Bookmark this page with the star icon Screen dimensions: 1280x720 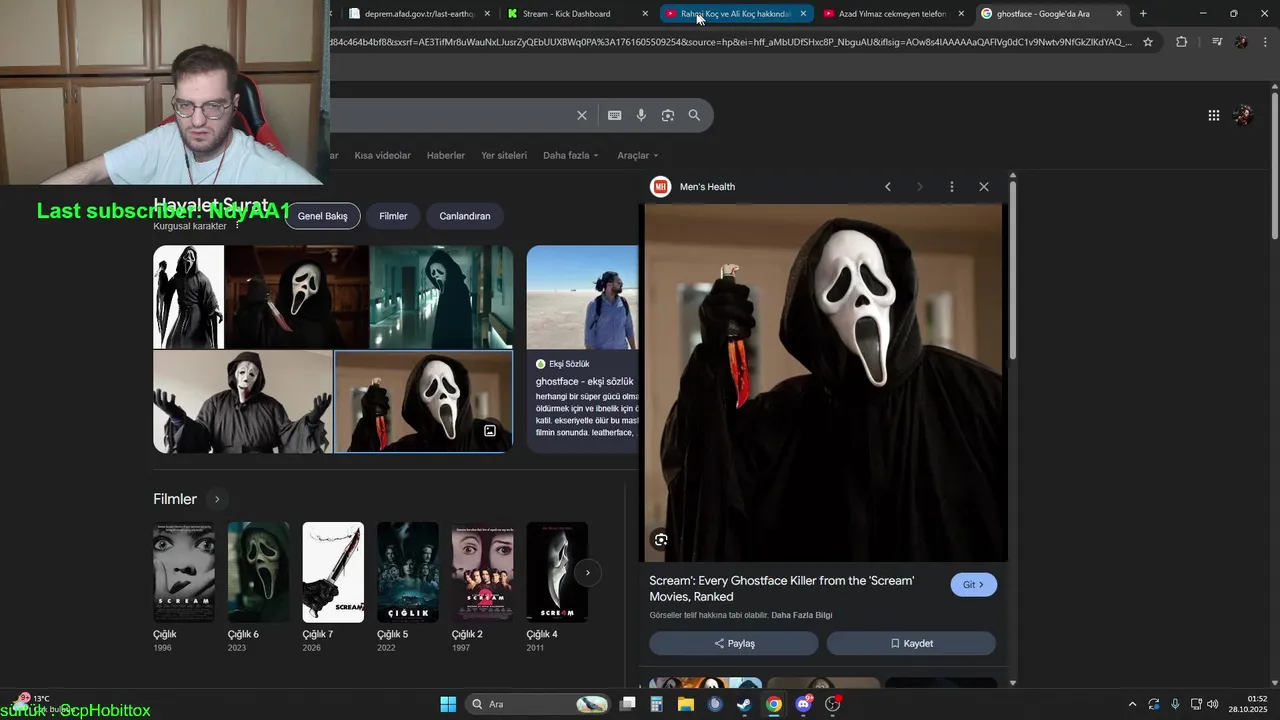tap(1148, 42)
